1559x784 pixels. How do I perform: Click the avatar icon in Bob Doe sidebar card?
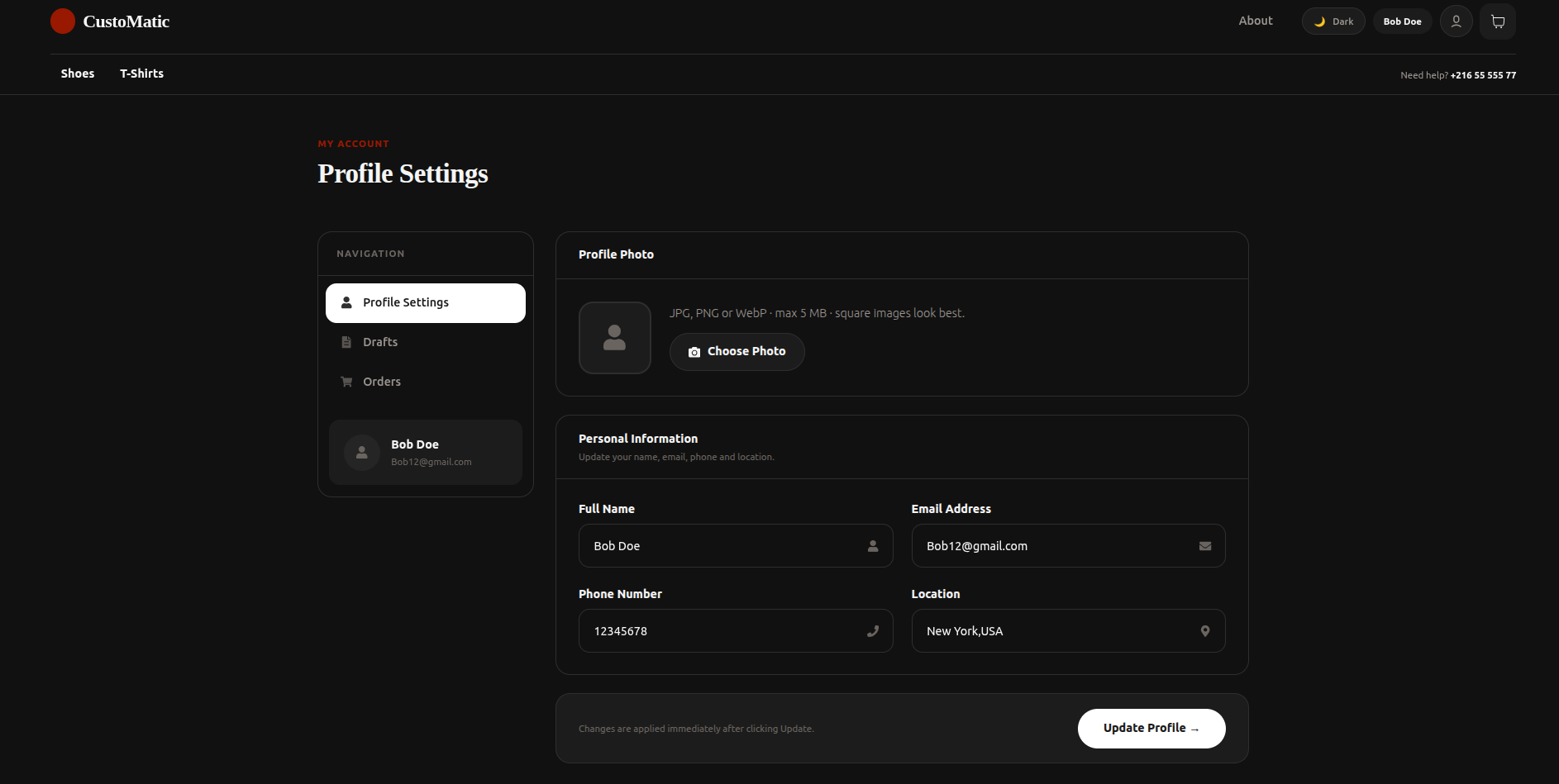click(362, 453)
